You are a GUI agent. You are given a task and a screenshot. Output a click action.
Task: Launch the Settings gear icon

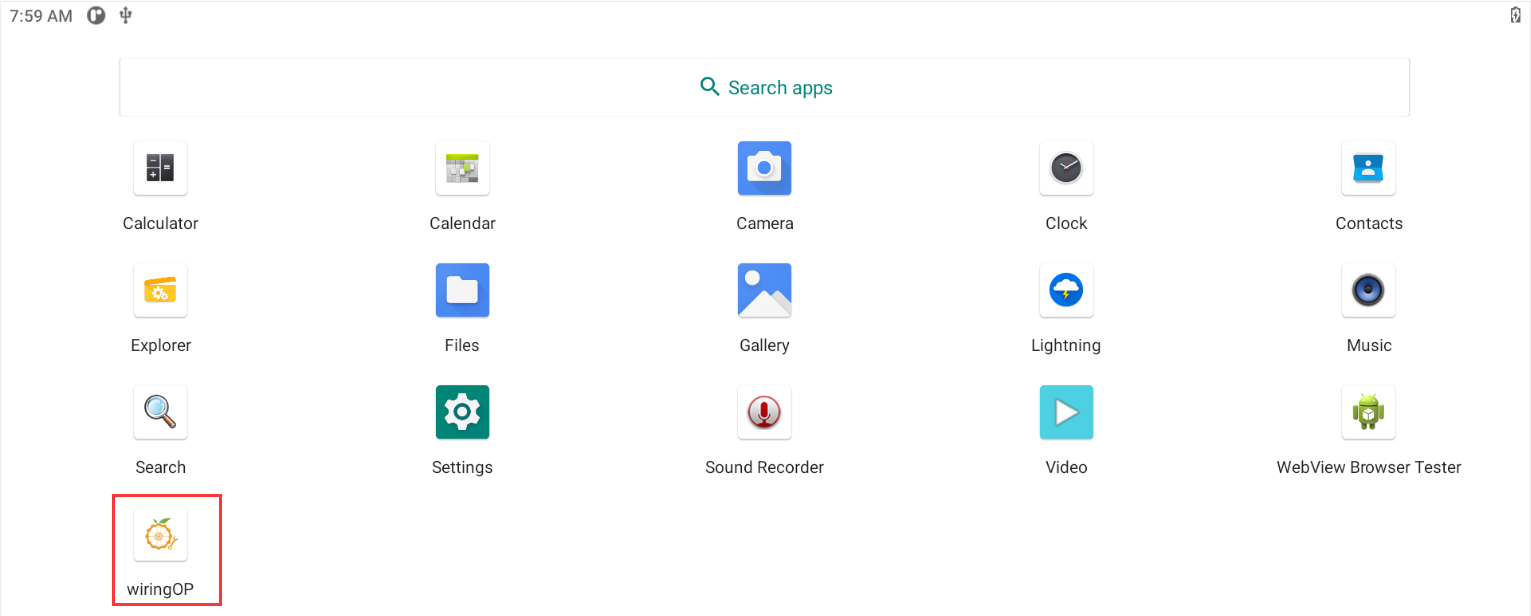462,412
